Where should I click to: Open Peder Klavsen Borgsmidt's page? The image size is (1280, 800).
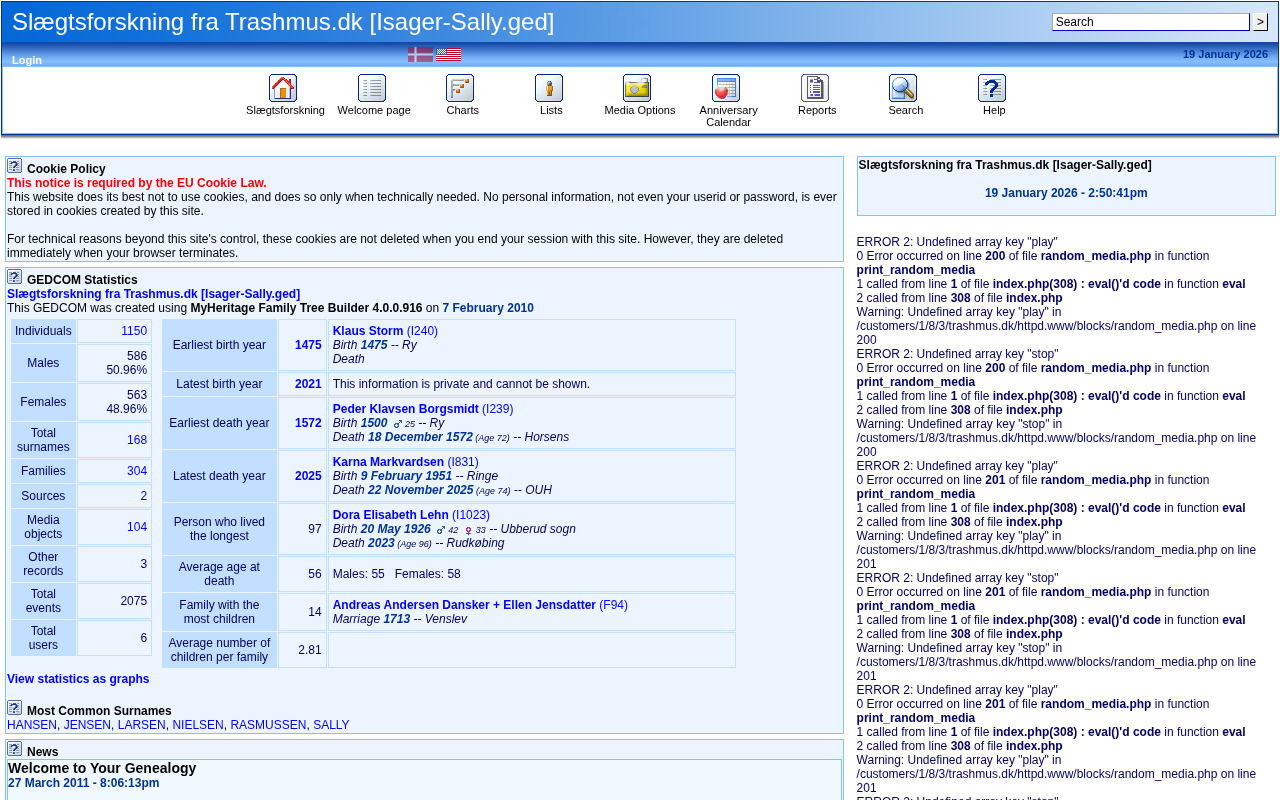(x=423, y=409)
